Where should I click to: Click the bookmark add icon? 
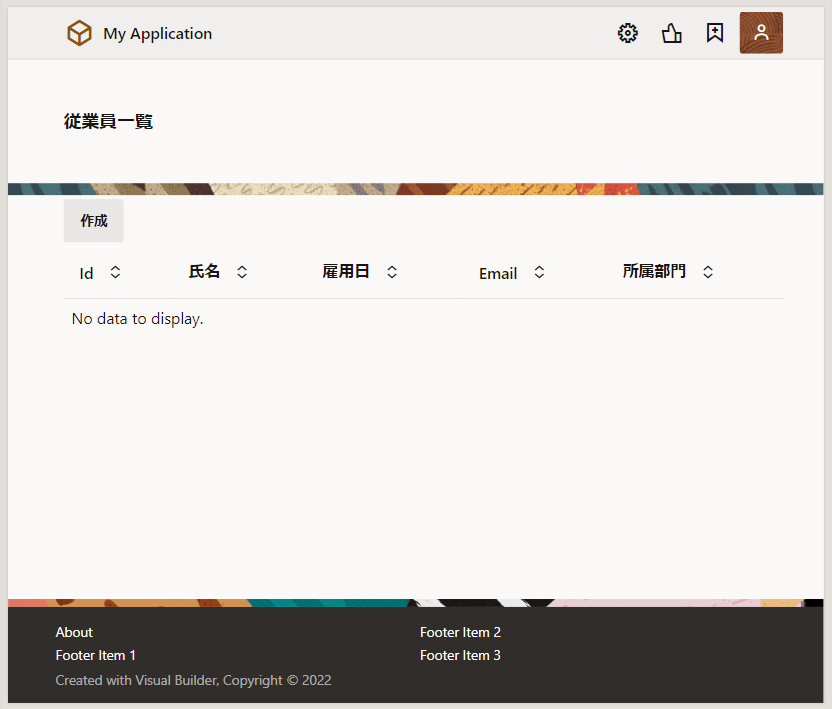[714, 33]
